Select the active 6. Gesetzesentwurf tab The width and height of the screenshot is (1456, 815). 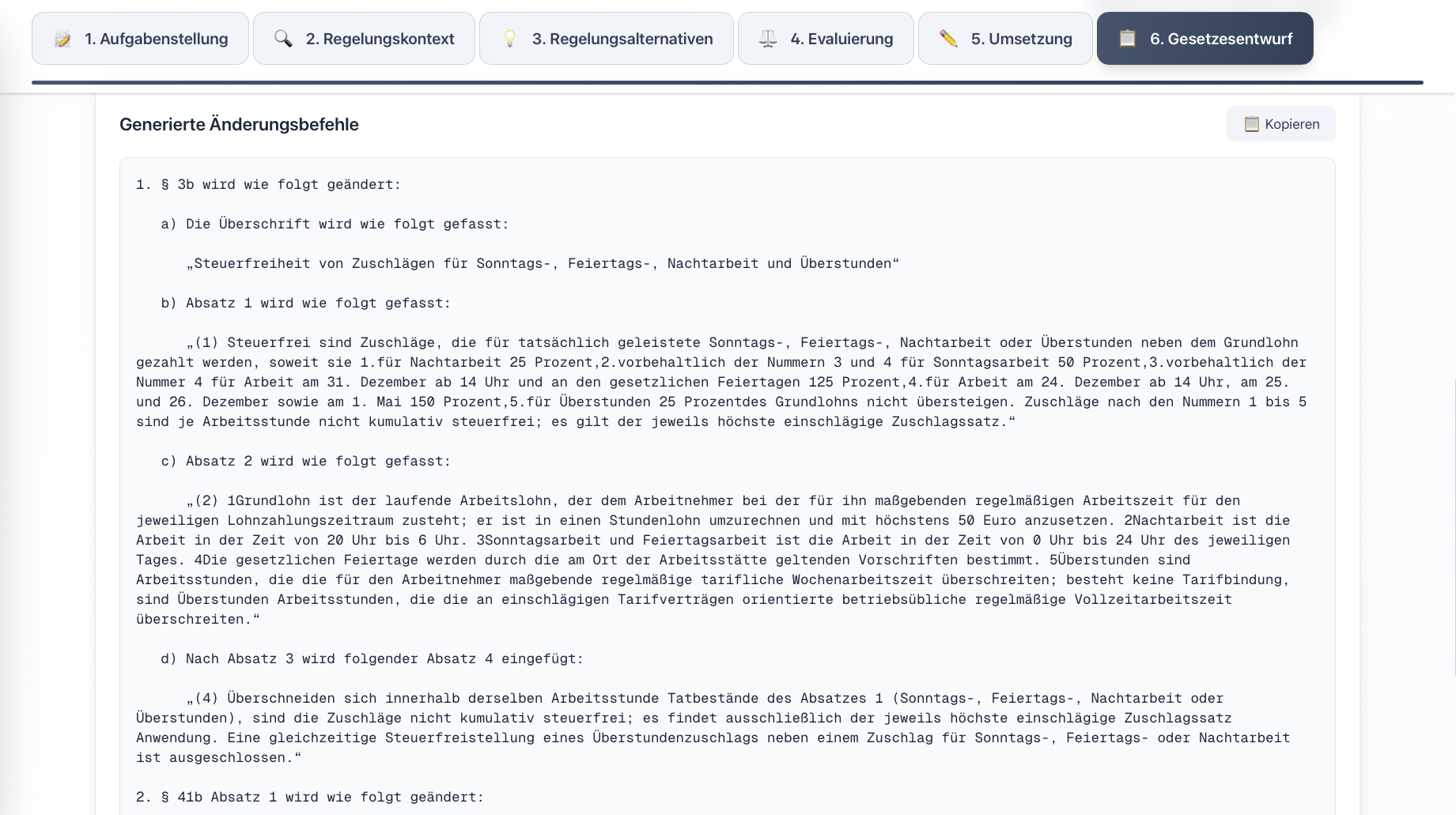[1205, 38]
